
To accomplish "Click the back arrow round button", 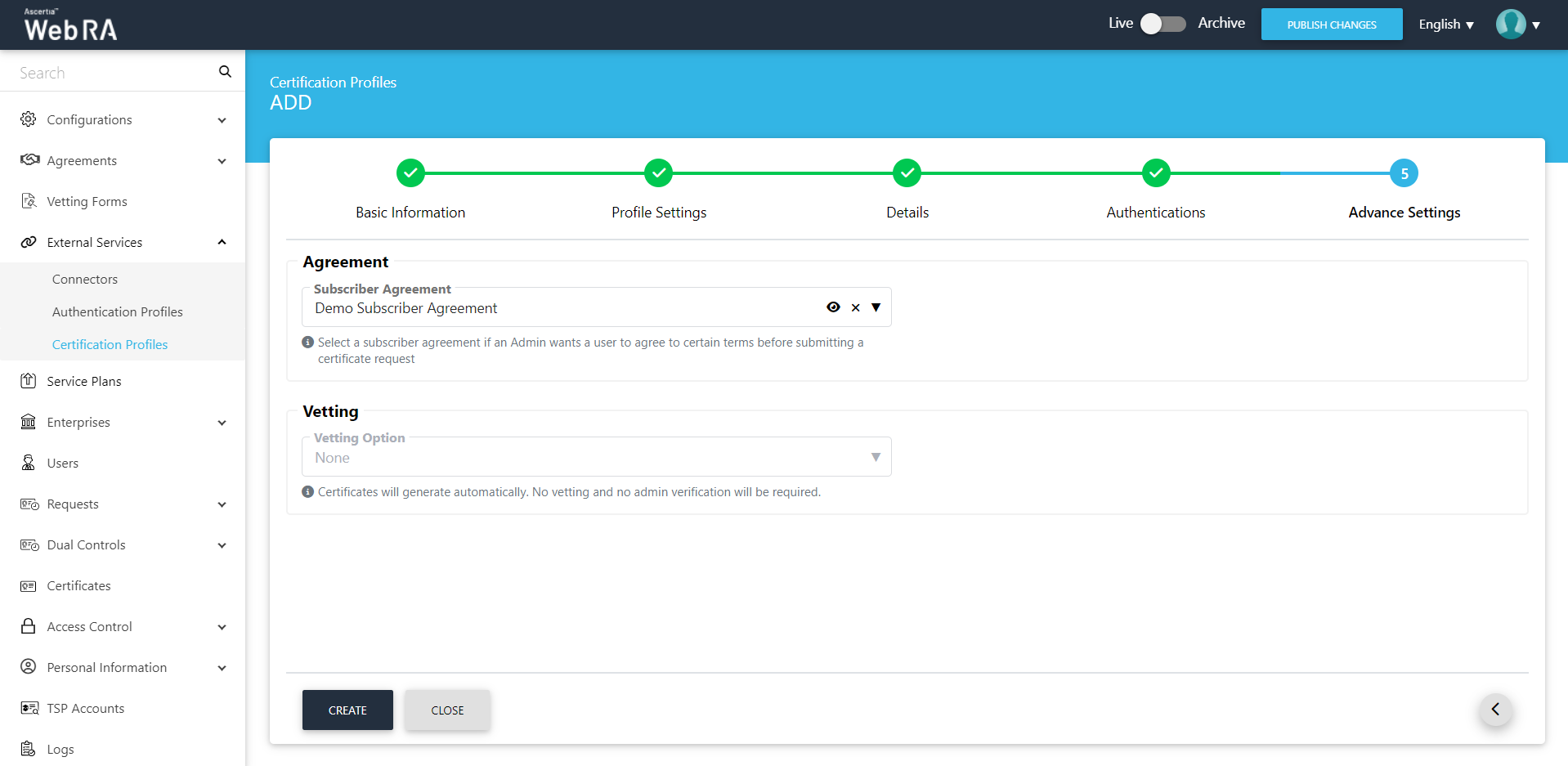I will (1495, 710).
